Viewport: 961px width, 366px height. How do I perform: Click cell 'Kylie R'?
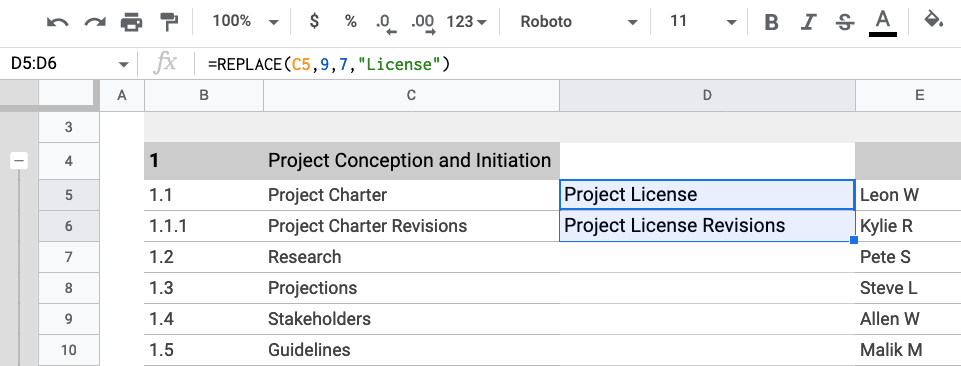[x=908, y=226]
